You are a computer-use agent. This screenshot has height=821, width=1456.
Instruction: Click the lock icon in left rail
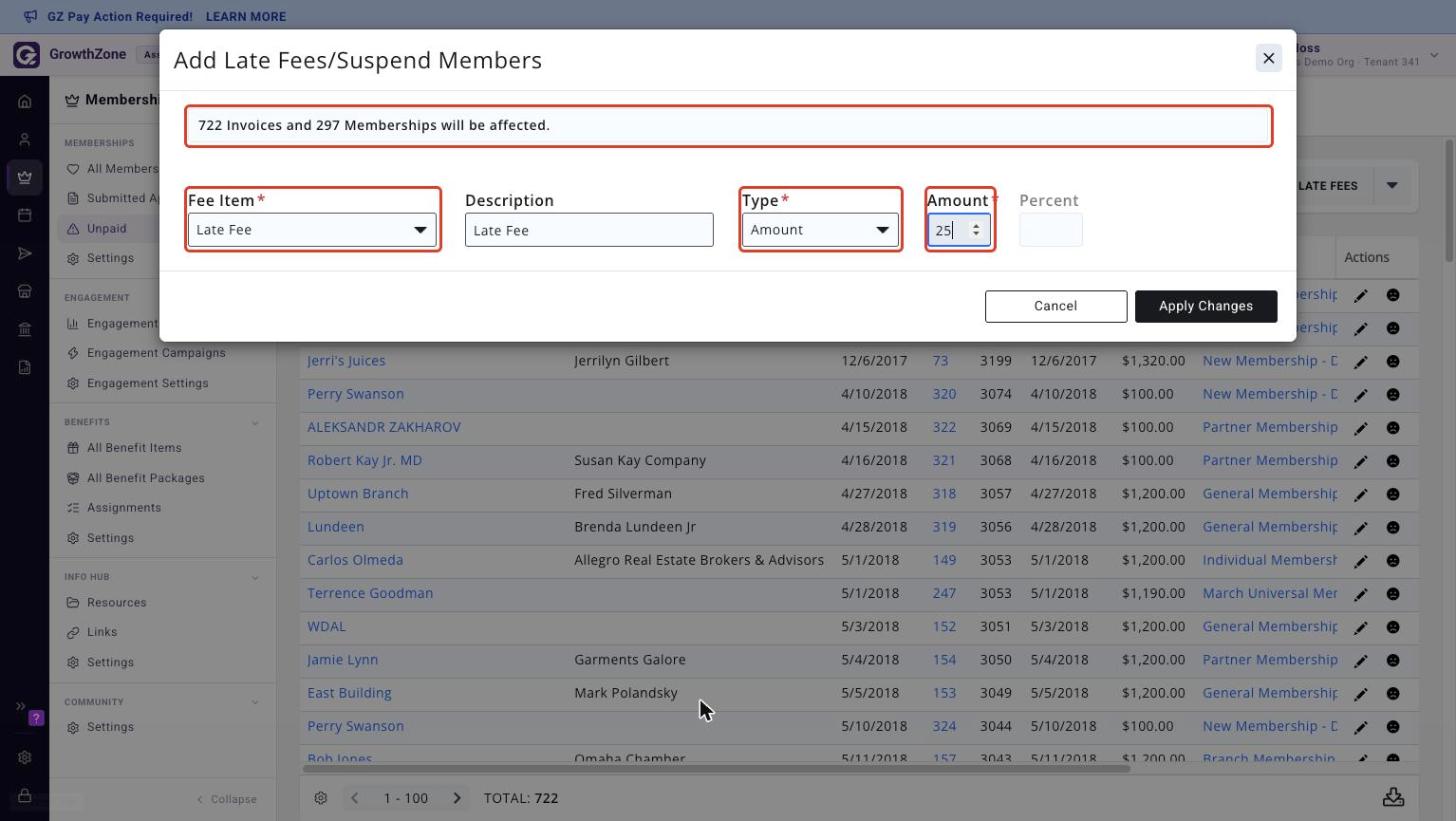coord(25,795)
